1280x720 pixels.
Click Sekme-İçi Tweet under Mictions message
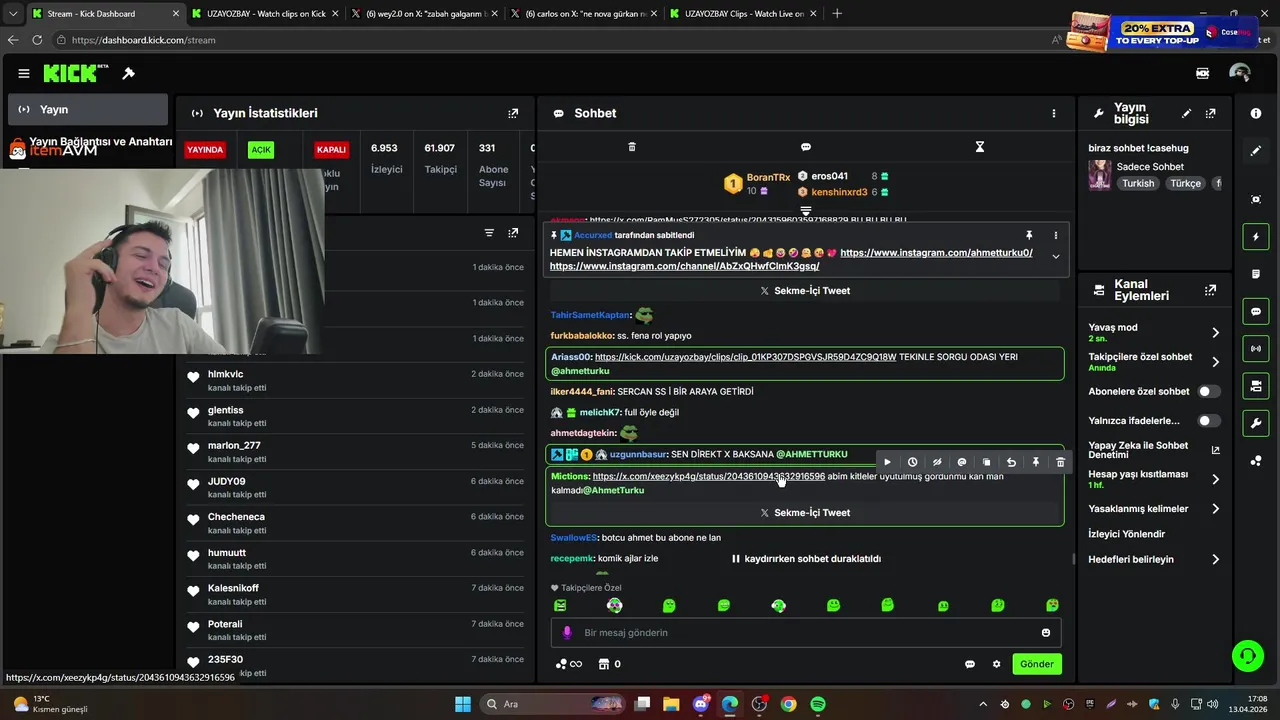pyautogui.click(x=805, y=513)
